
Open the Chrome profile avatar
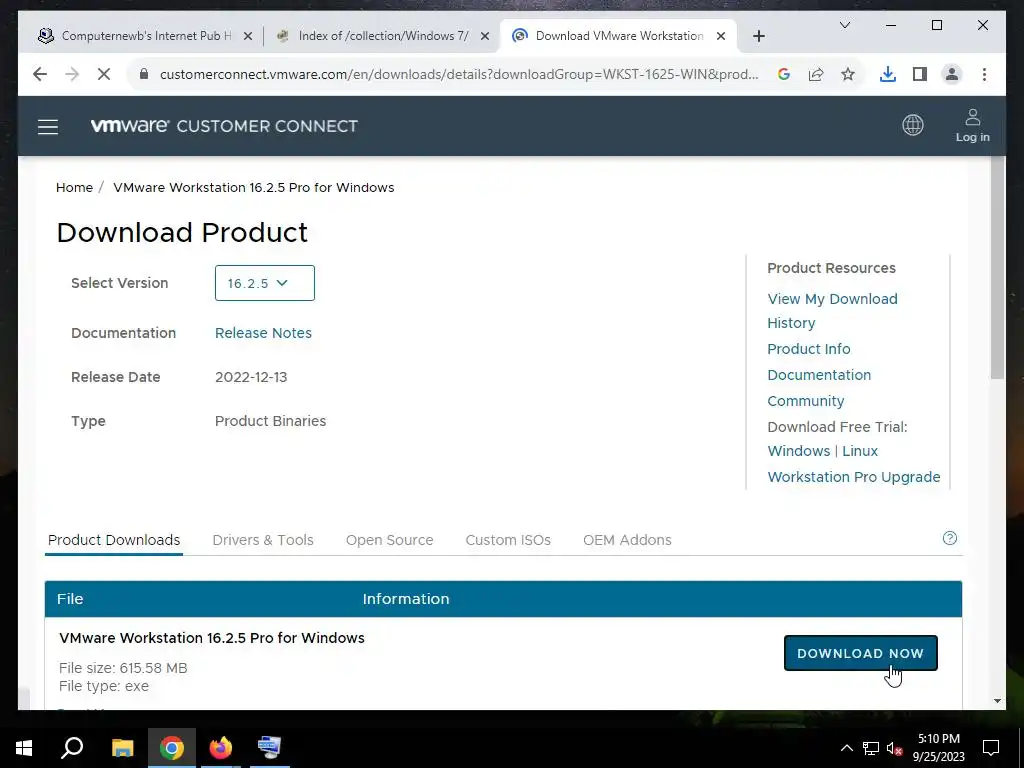952,74
